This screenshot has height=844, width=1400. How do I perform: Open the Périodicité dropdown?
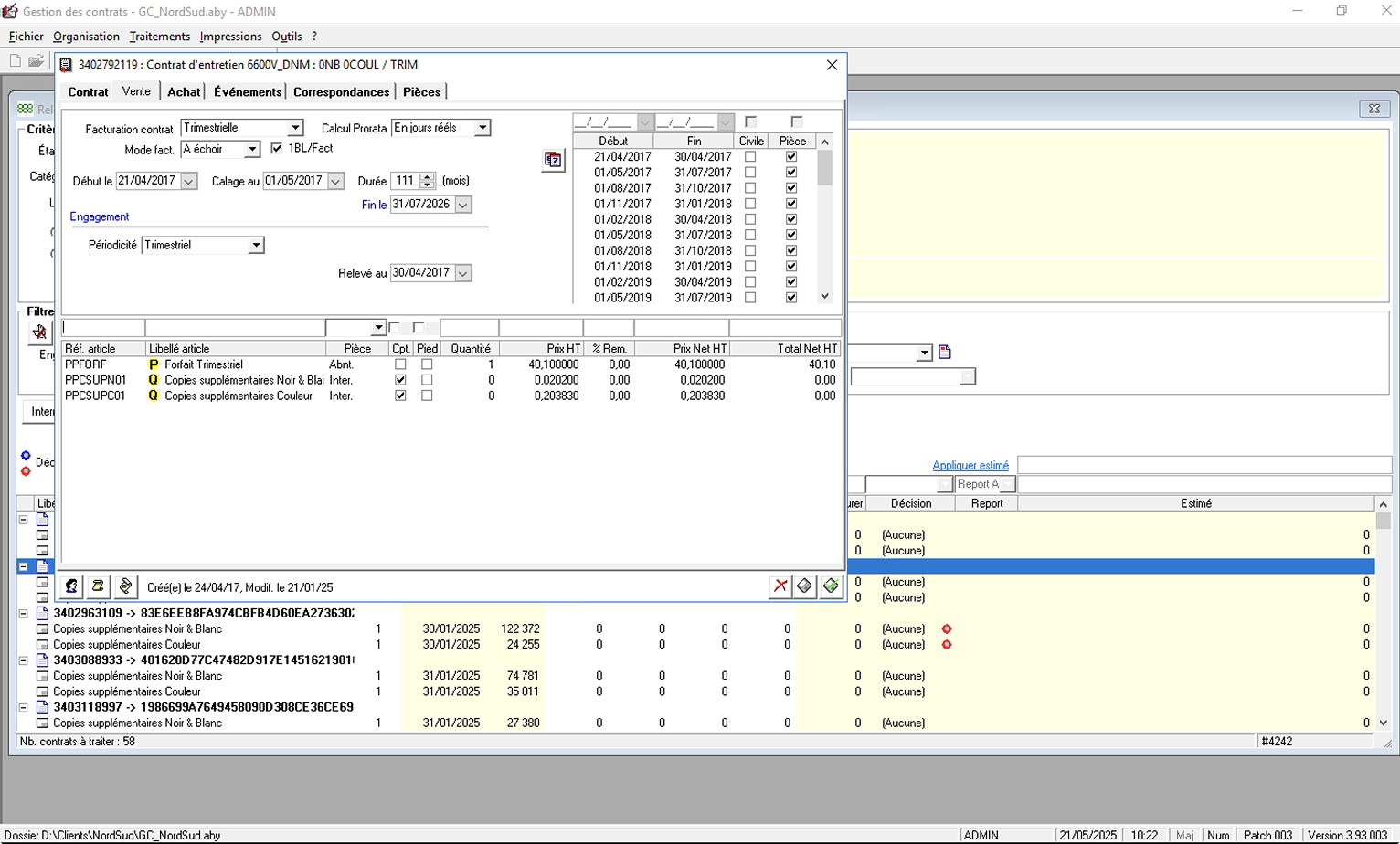tap(256, 246)
